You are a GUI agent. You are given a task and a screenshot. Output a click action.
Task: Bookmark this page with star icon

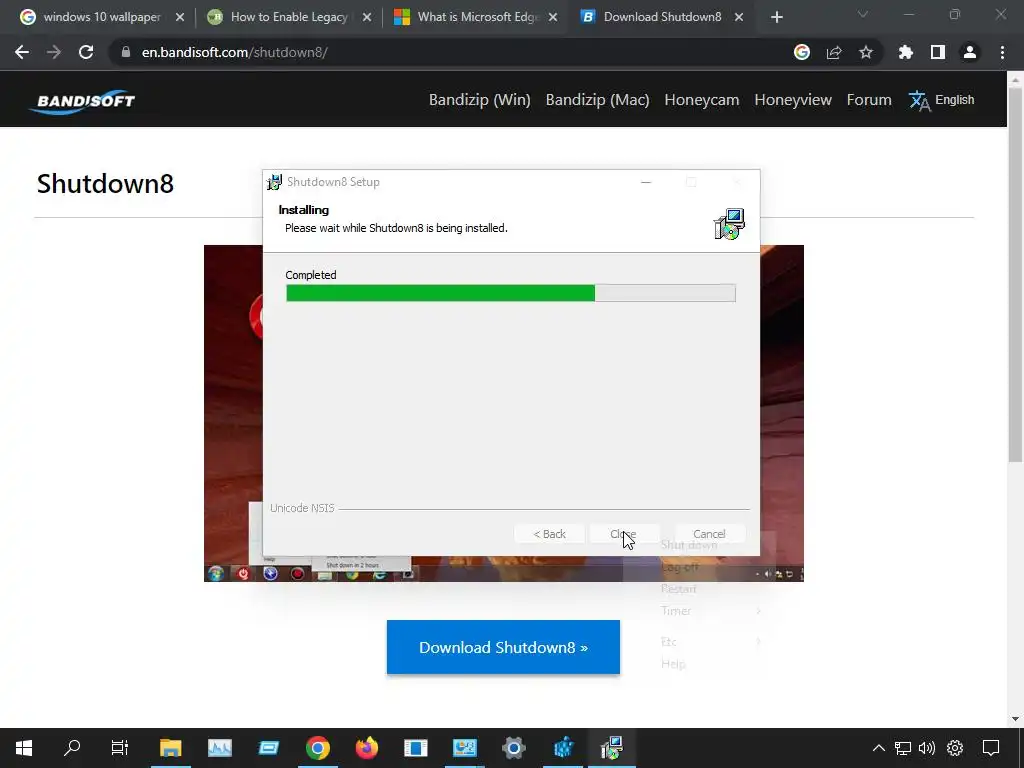(866, 52)
